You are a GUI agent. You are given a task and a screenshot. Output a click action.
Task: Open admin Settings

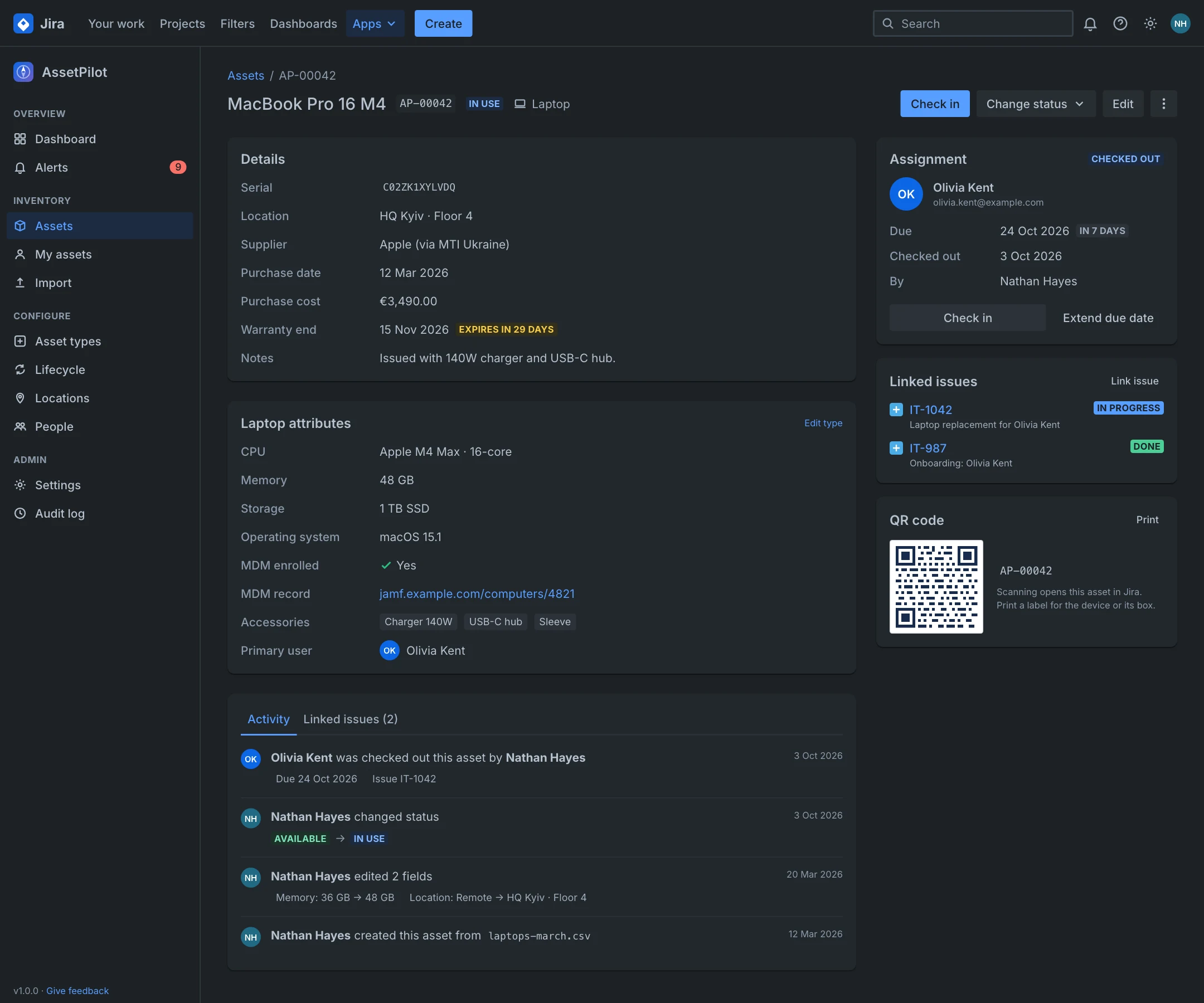coord(100,485)
